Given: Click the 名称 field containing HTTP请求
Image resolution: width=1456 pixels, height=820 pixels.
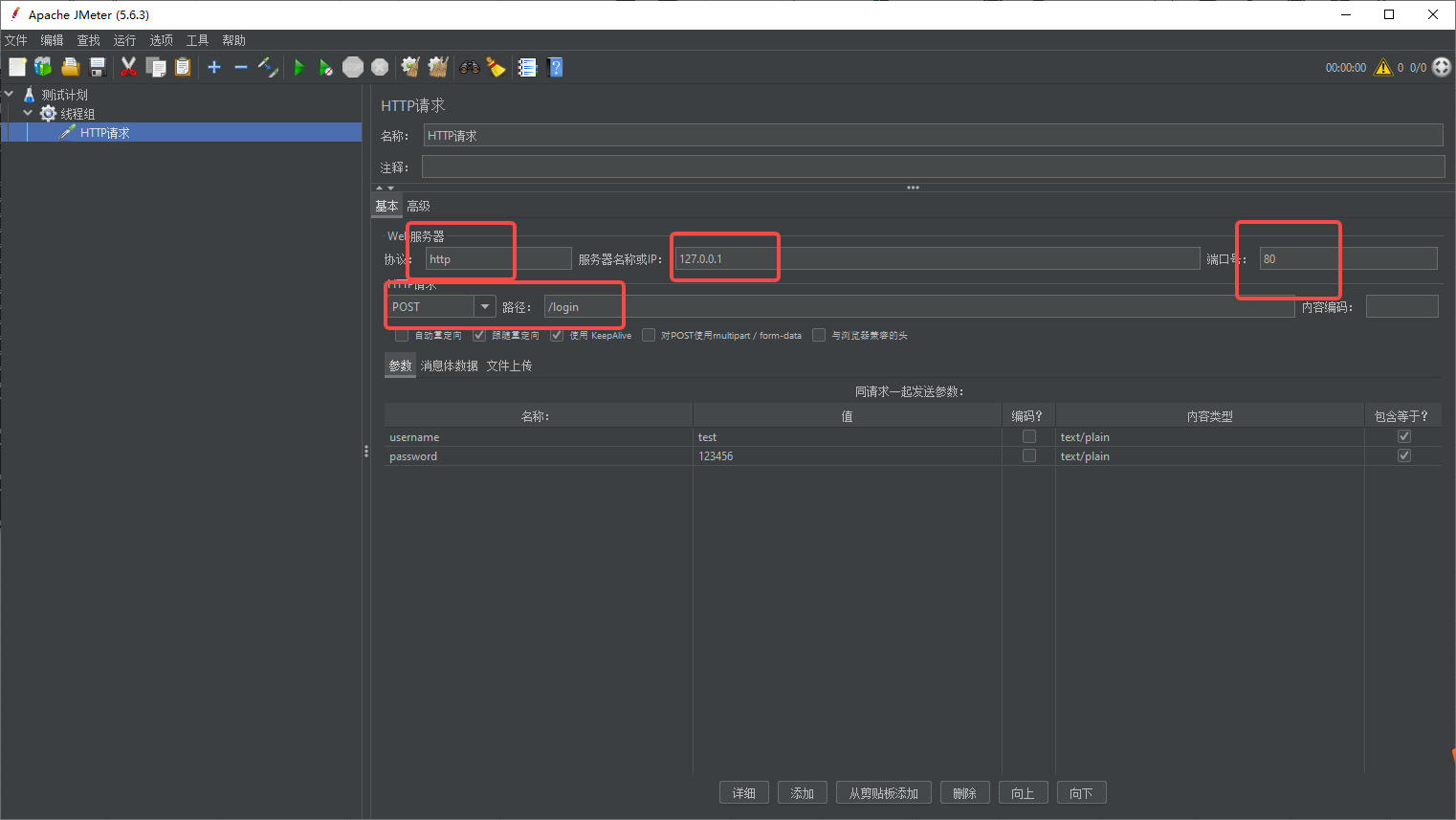Looking at the screenshot, I should (x=934, y=135).
